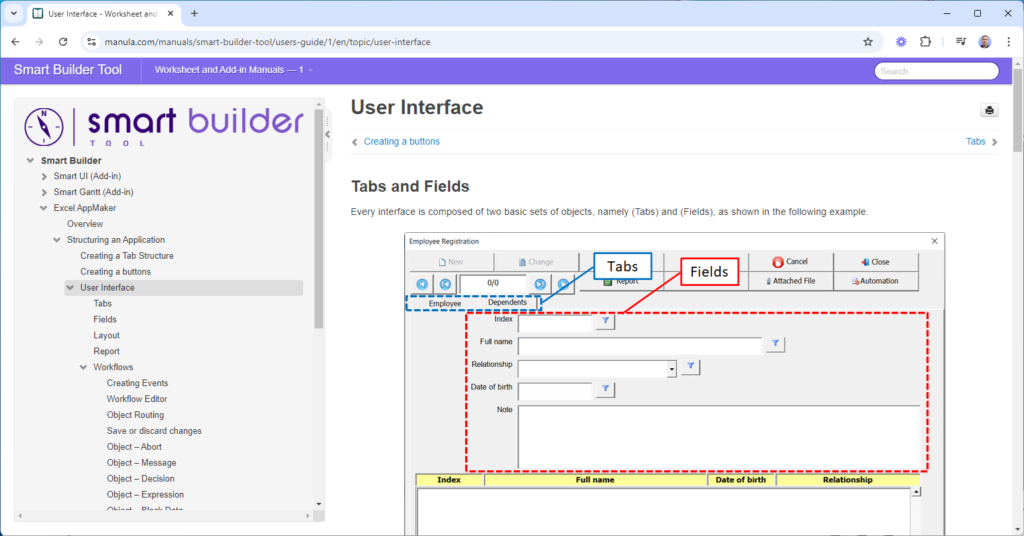Open the Workflow Editor topic

click(x=137, y=399)
